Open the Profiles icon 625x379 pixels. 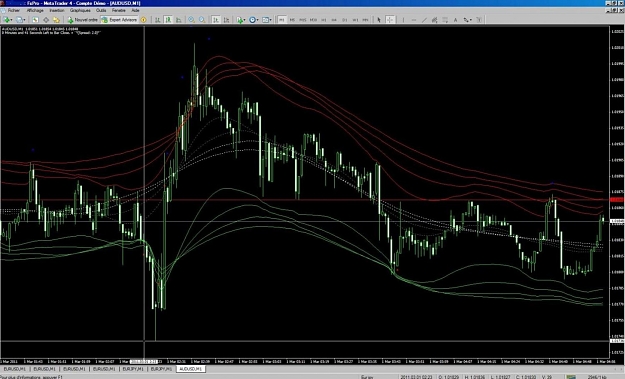(x=19, y=20)
